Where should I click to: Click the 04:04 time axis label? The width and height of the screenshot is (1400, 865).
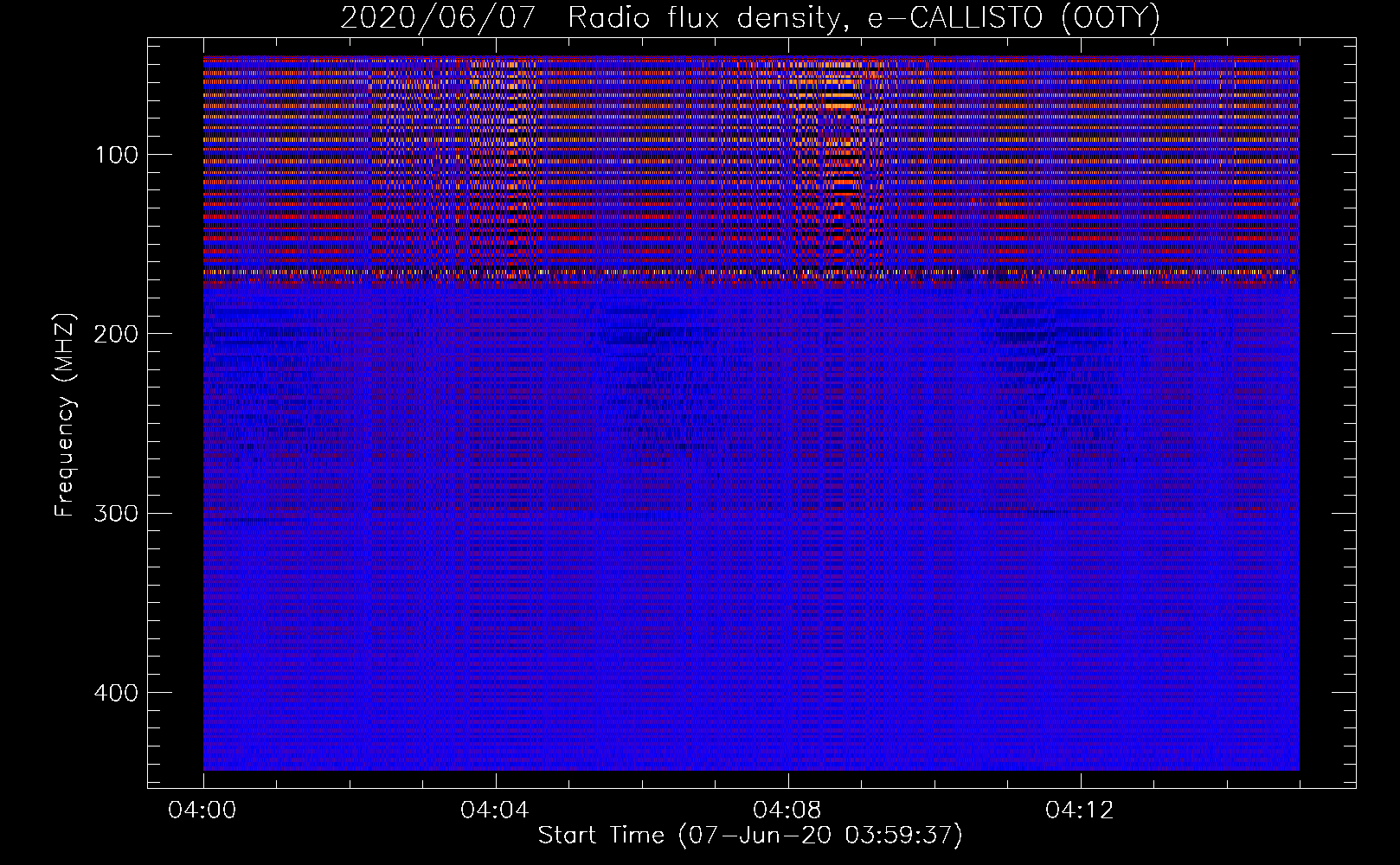pyautogui.click(x=496, y=811)
